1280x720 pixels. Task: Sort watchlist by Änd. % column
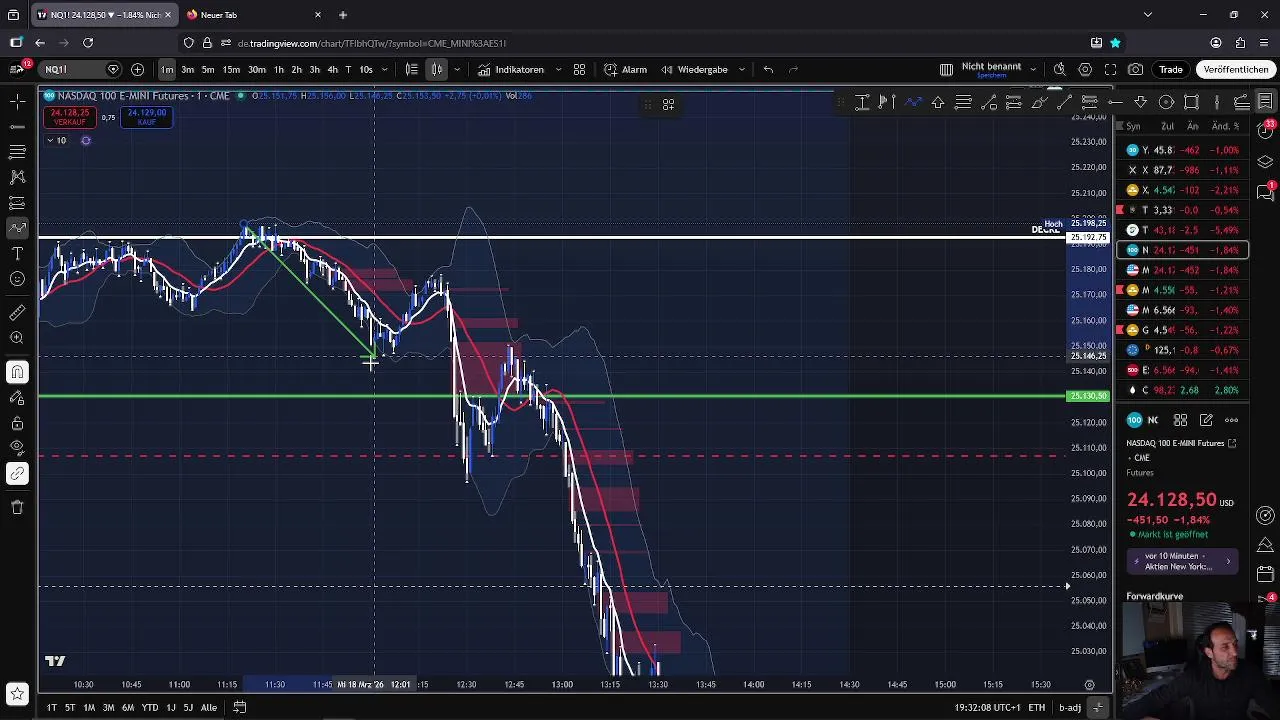pyautogui.click(x=1224, y=126)
